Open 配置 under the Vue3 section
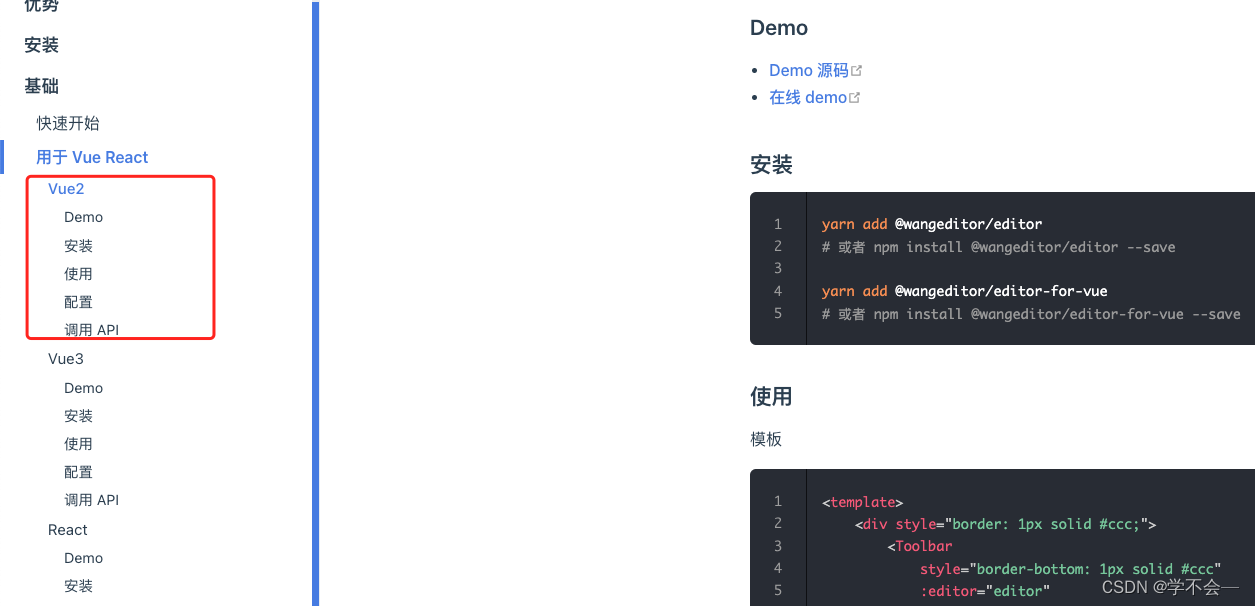Screen dimensions: 1255x606 click(x=78, y=471)
